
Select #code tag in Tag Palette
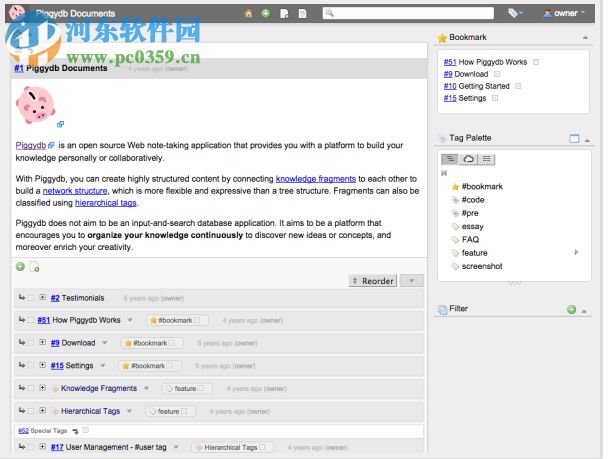tap(473, 200)
